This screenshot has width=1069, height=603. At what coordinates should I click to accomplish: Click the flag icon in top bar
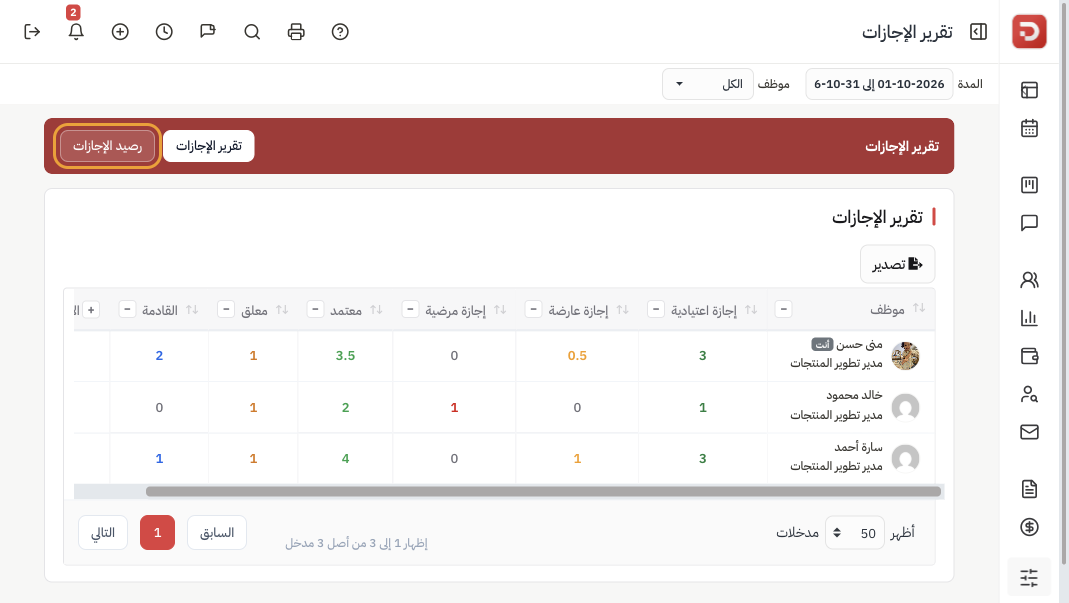[x=208, y=31]
